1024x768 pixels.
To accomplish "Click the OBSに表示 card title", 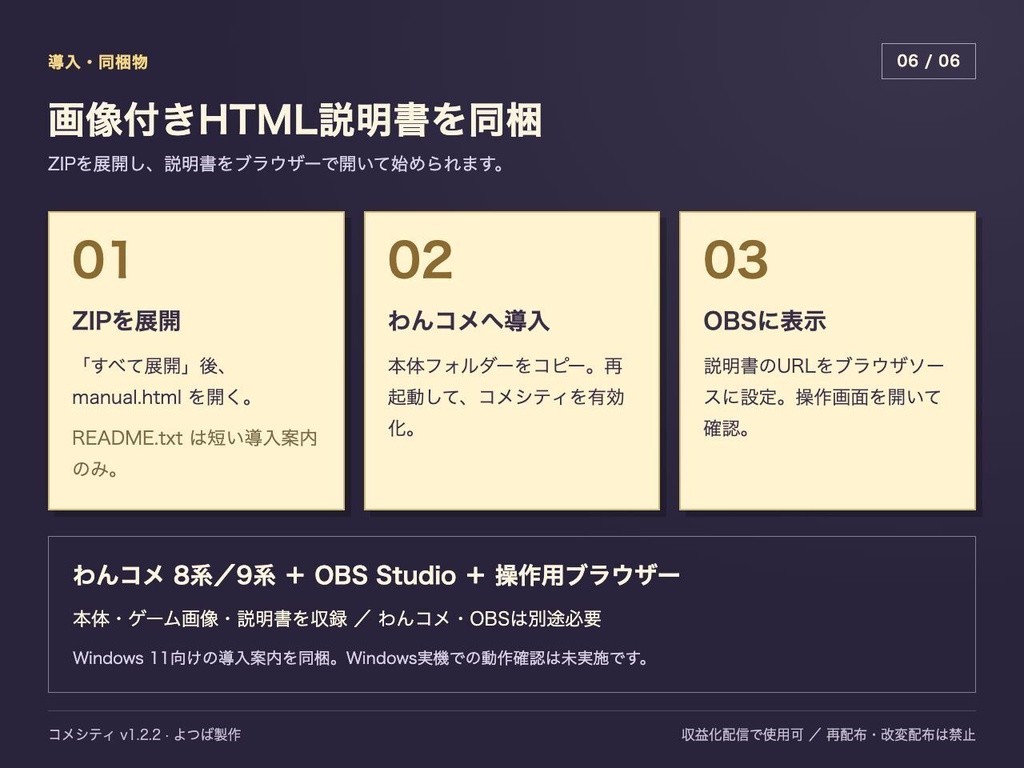I will click(x=765, y=321).
